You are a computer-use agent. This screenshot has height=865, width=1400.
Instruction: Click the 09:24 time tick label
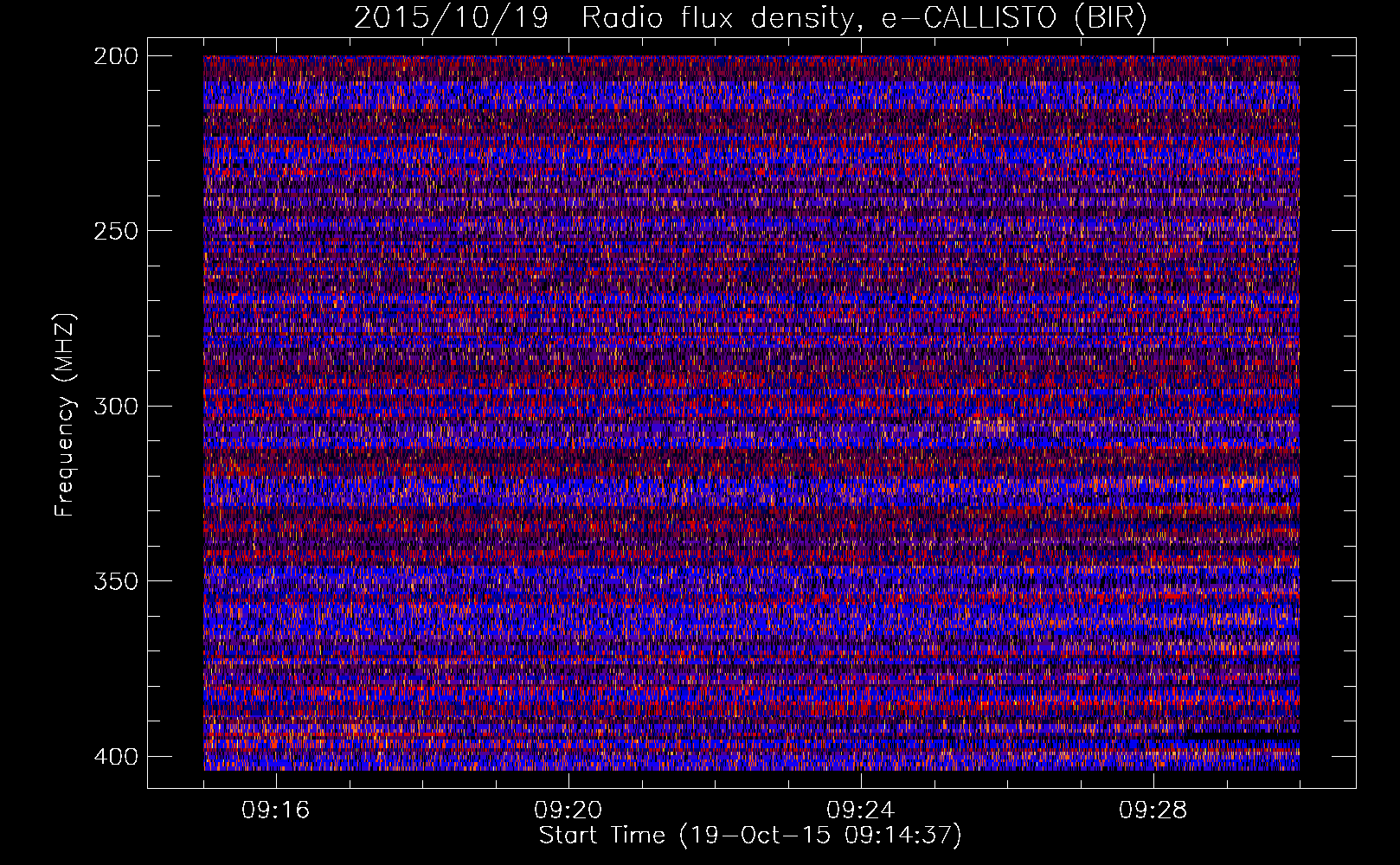click(x=860, y=810)
